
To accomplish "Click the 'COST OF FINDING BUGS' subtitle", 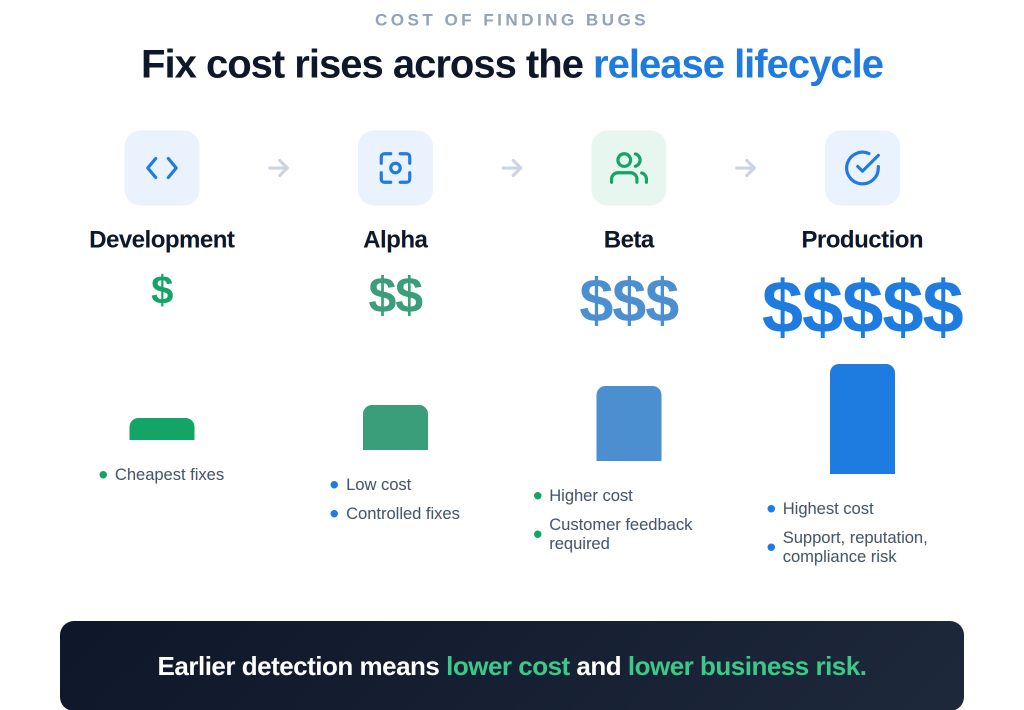I will click(511, 20).
